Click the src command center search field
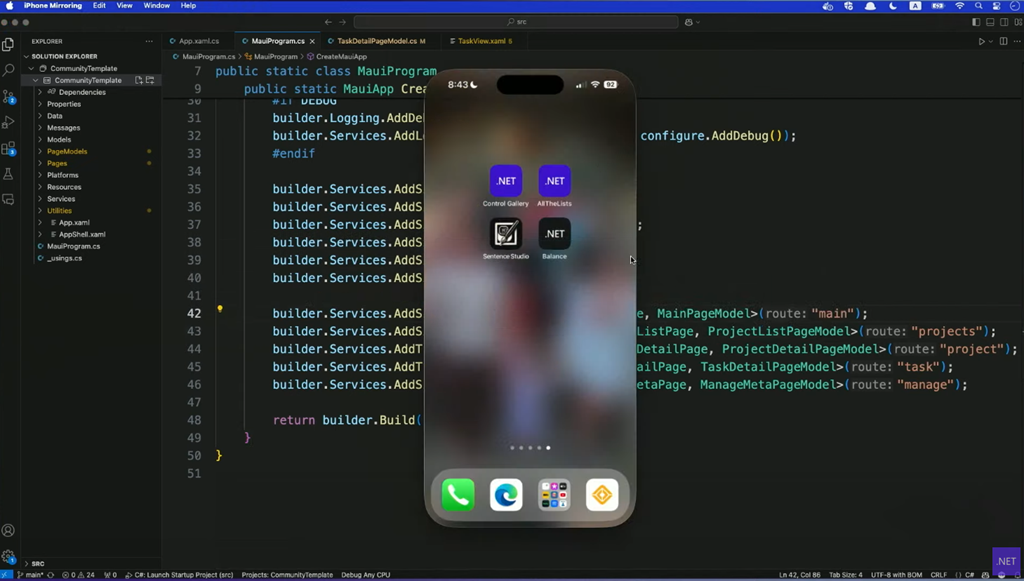Viewport: 1024px width, 581px height. (516, 22)
